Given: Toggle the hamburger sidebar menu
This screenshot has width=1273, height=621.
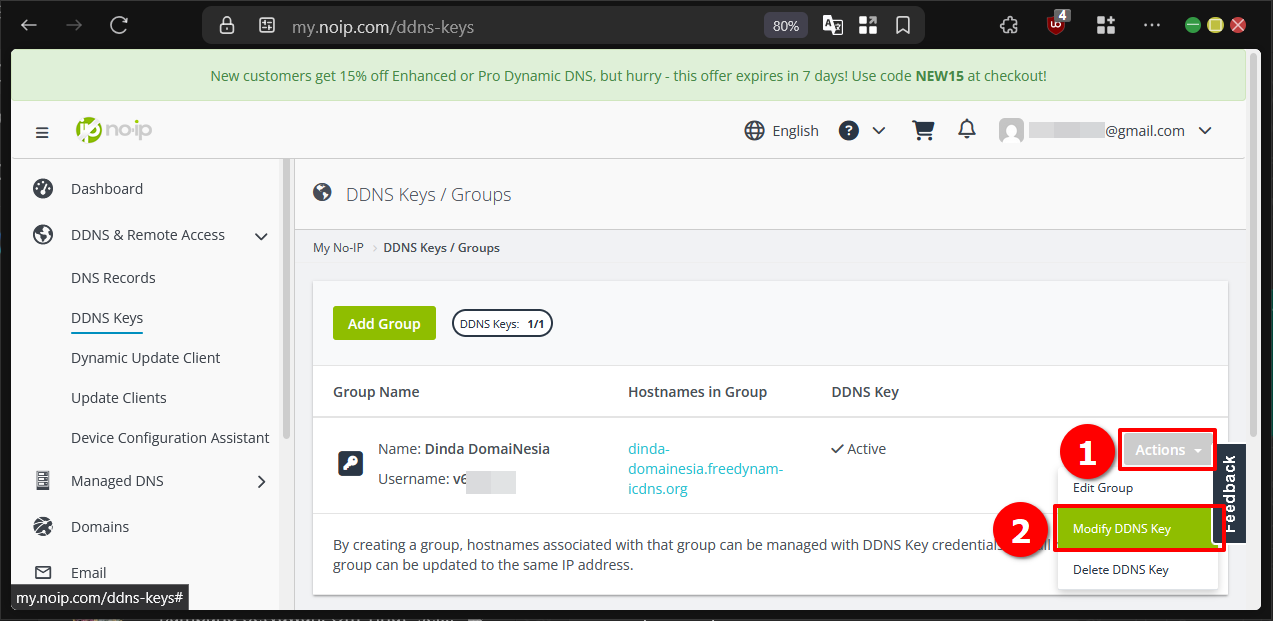Looking at the screenshot, I should pos(42,132).
